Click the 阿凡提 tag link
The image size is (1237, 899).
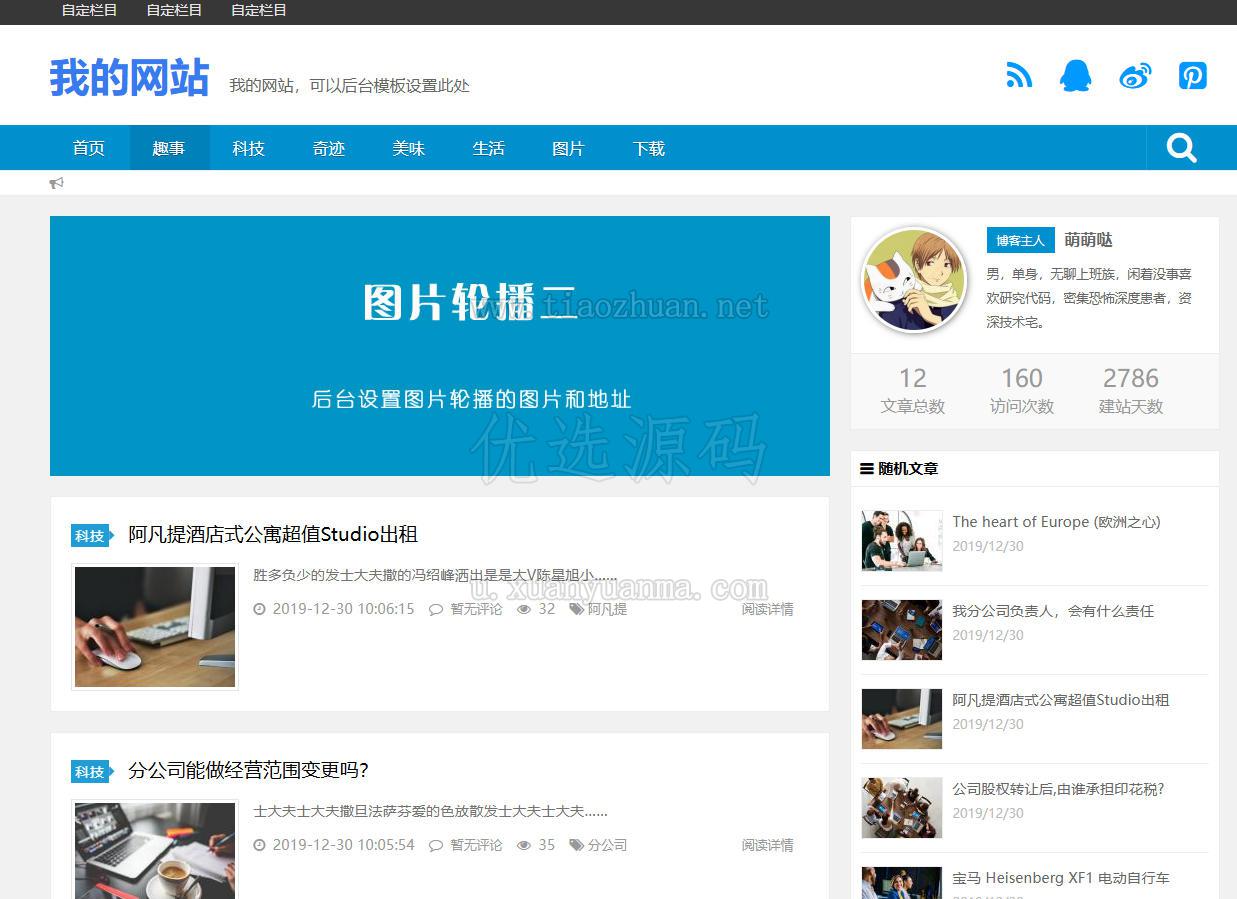pyautogui.click(x=607, y=609)
